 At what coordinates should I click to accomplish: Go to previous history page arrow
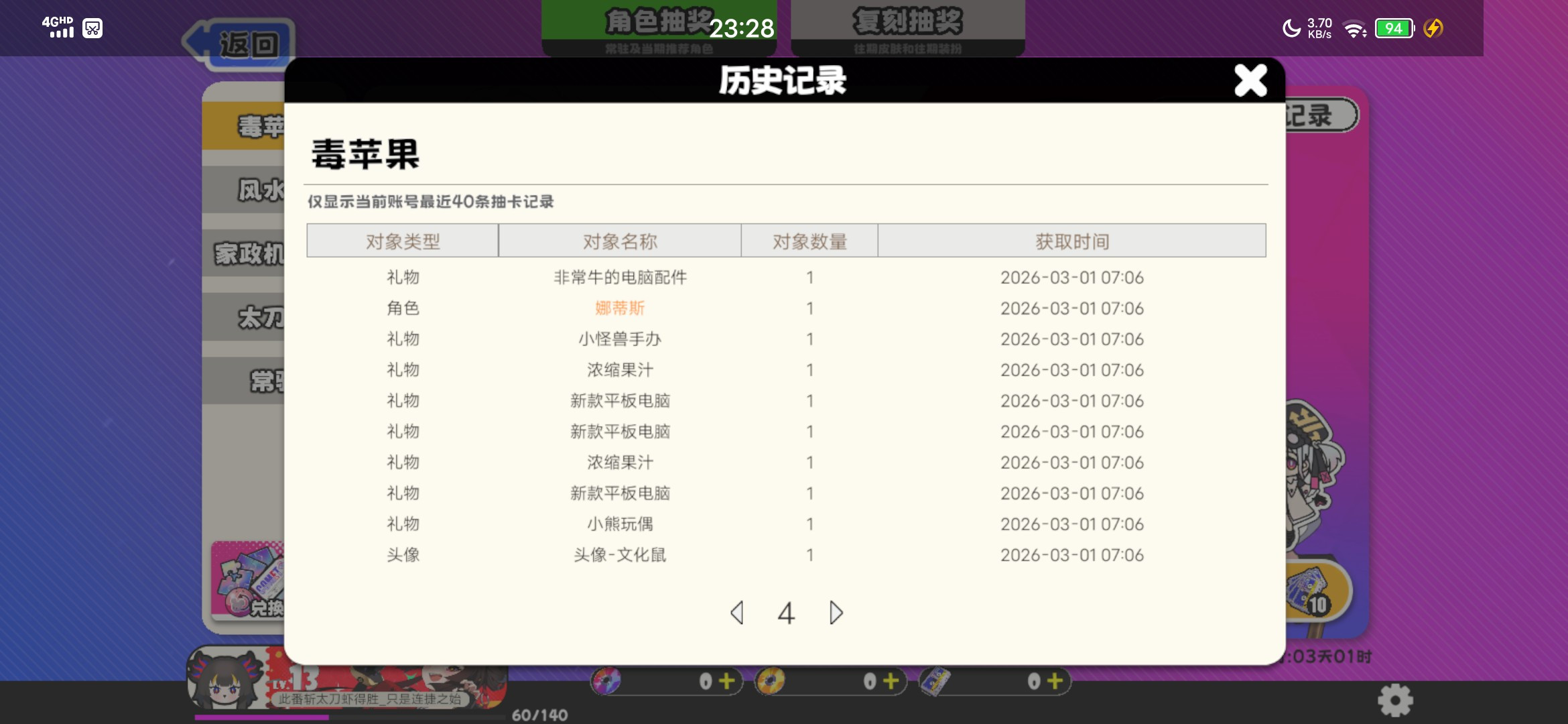(x=737, y=612)
